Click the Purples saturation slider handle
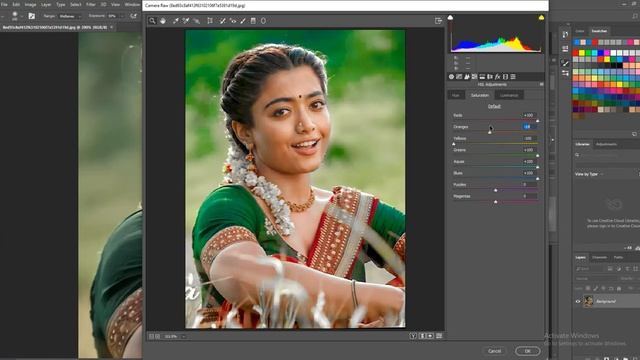The width and height of the screenshot is (640, 360). (496, 190)
